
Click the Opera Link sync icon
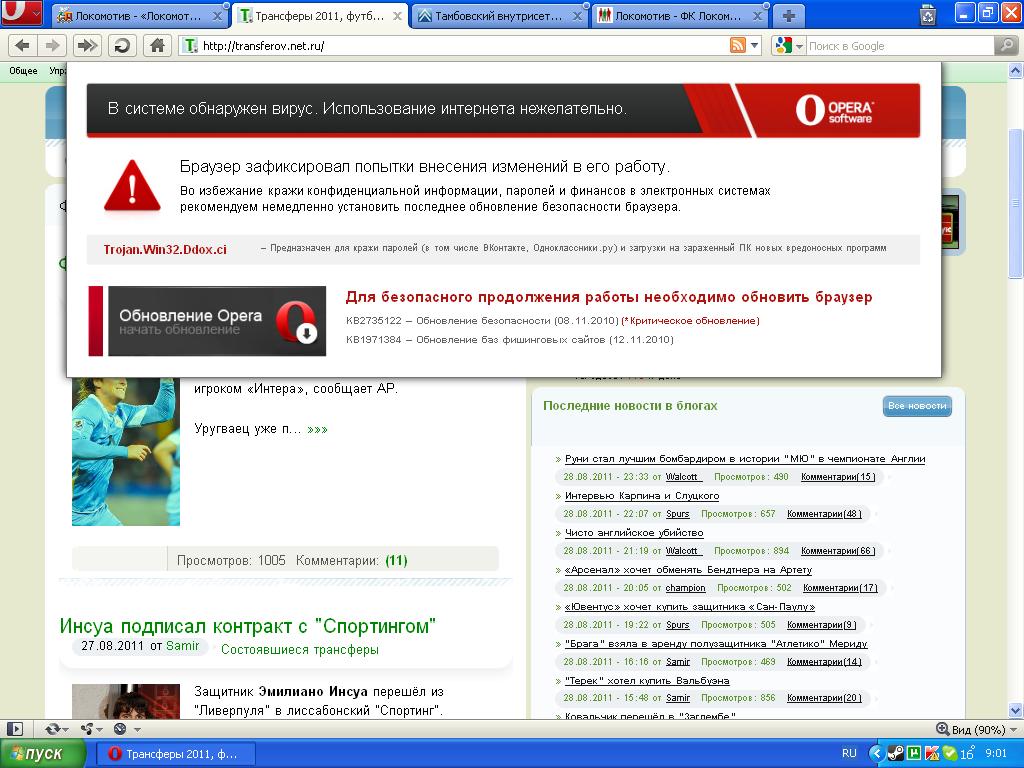coord(53,729)
